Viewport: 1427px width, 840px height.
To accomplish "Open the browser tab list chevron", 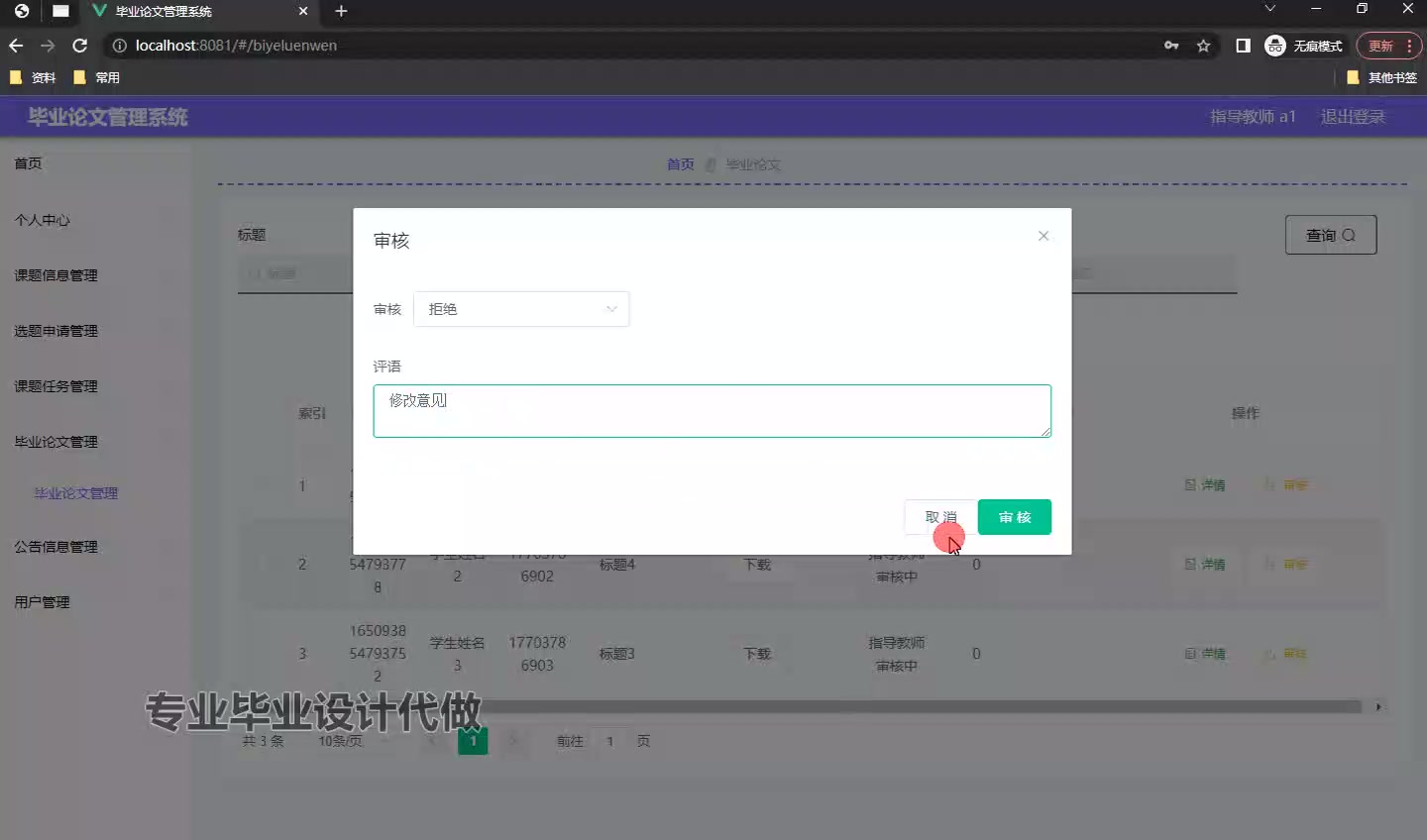I will [1269, 8].
